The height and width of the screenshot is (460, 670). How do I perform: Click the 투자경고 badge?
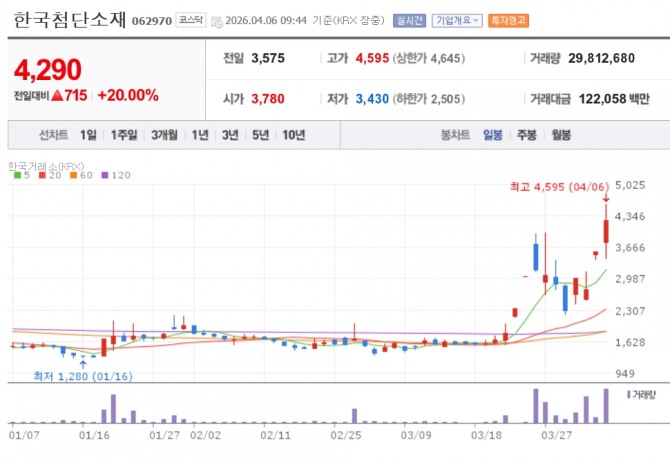click(508, 21)
